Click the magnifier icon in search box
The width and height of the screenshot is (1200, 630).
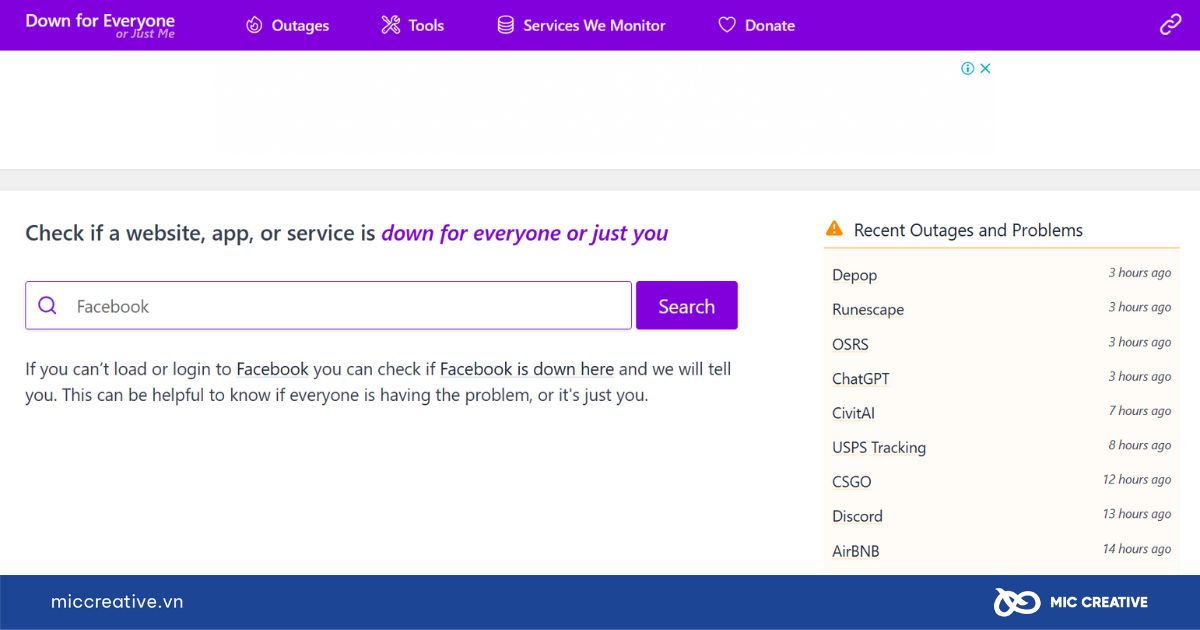tap(47, 305)
